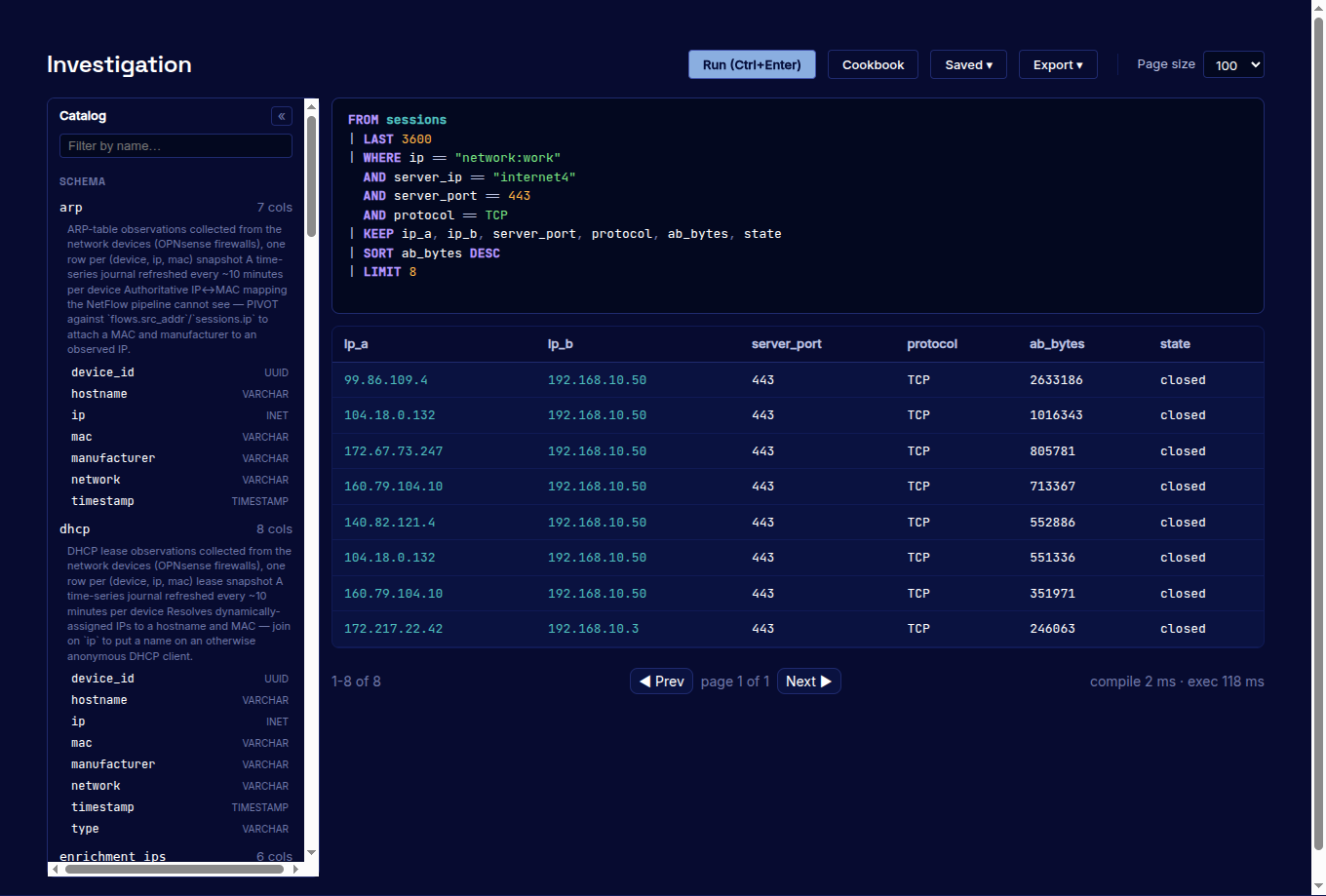The image size is (1326, 896).
Task: Sort results by the ip_a column header
Action: [x=356, y=344]
